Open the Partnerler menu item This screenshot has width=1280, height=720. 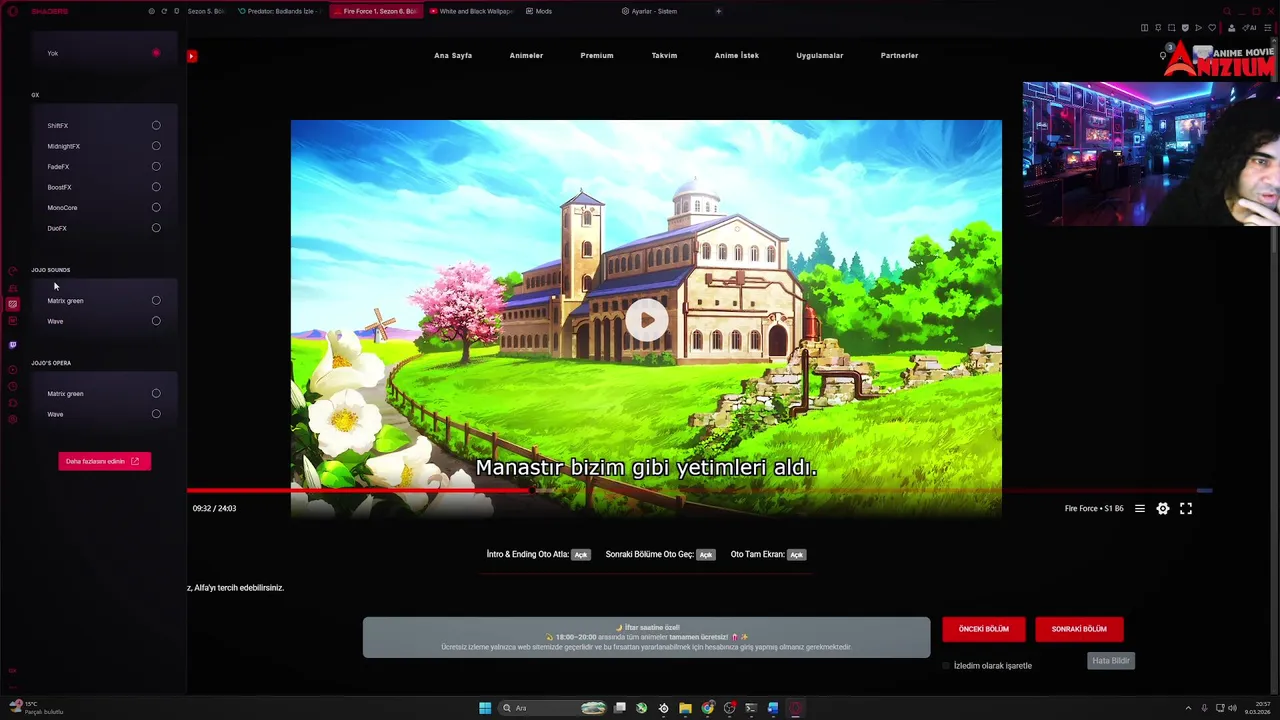pyautogui.click(x=899, y=56)
